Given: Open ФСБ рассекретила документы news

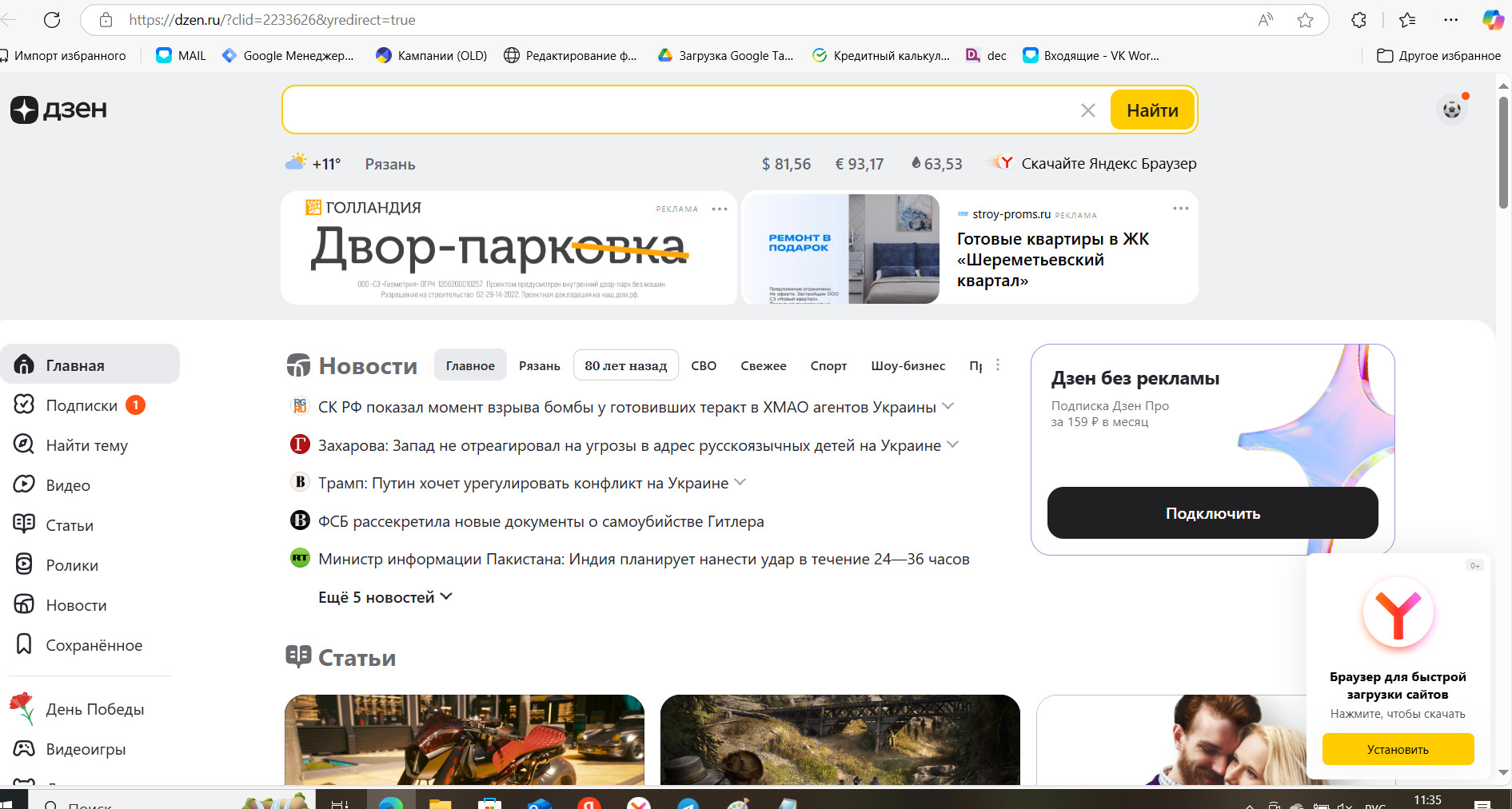Looking at the screenshot, I should [541, 521].
